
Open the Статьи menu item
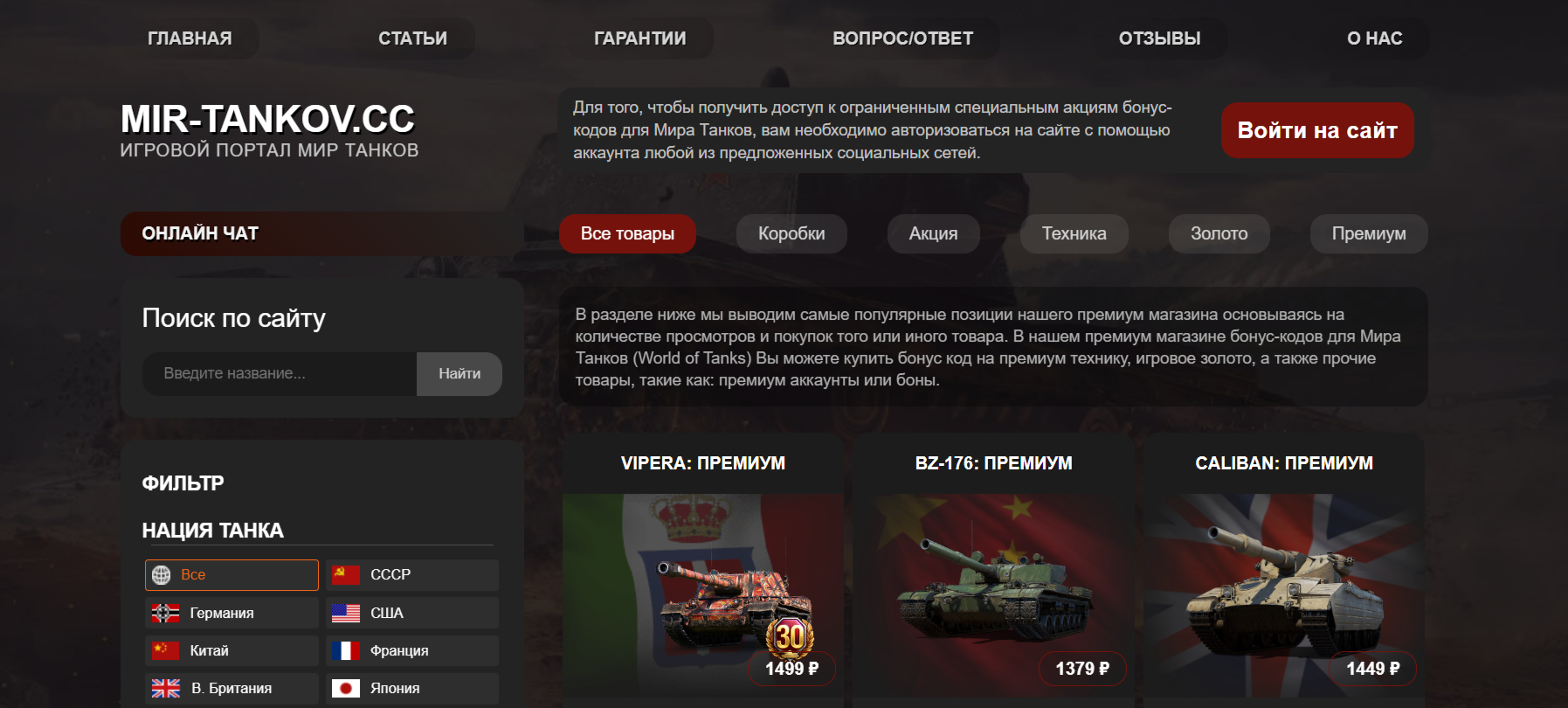coord(412,38)
